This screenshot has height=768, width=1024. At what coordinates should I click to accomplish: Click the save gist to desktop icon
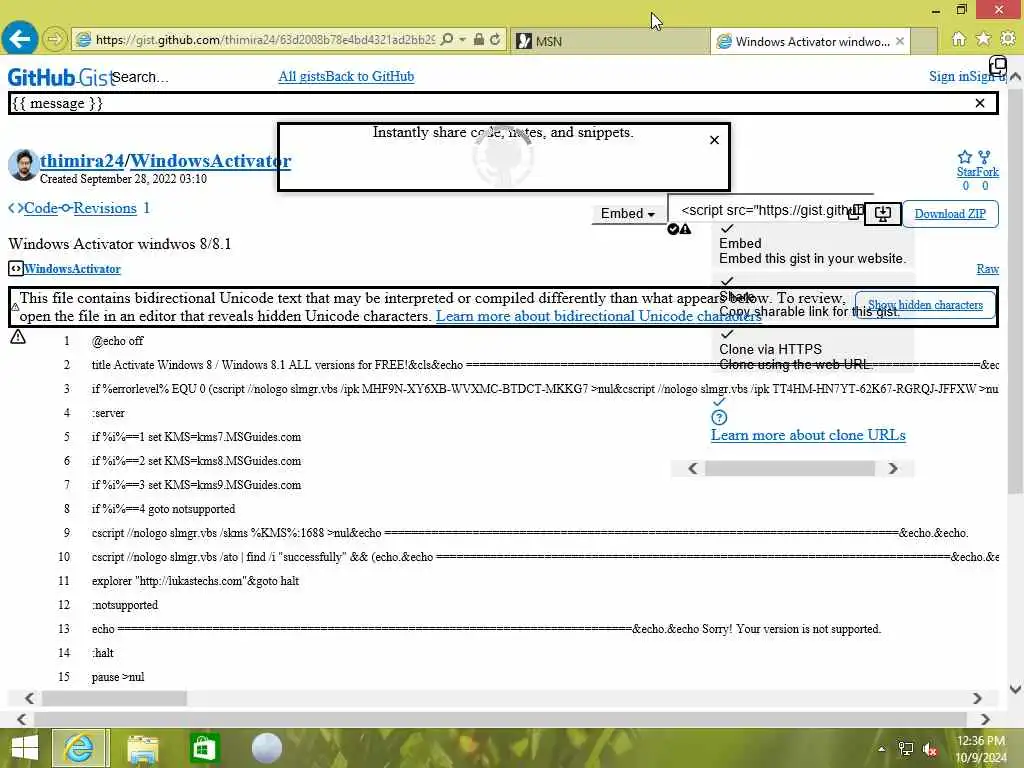(x=882, y=214)
